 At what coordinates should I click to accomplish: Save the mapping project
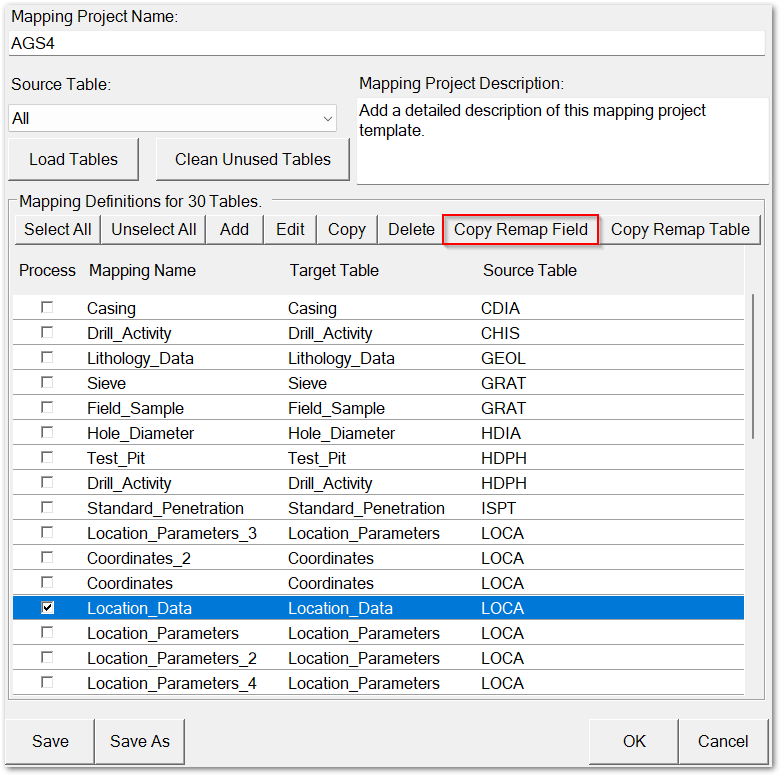(x=50, y=741)
